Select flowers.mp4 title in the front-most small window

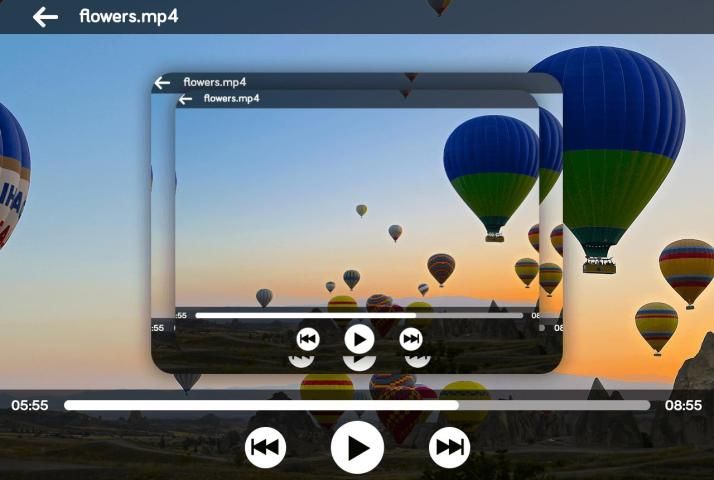(x=232, y=99)
